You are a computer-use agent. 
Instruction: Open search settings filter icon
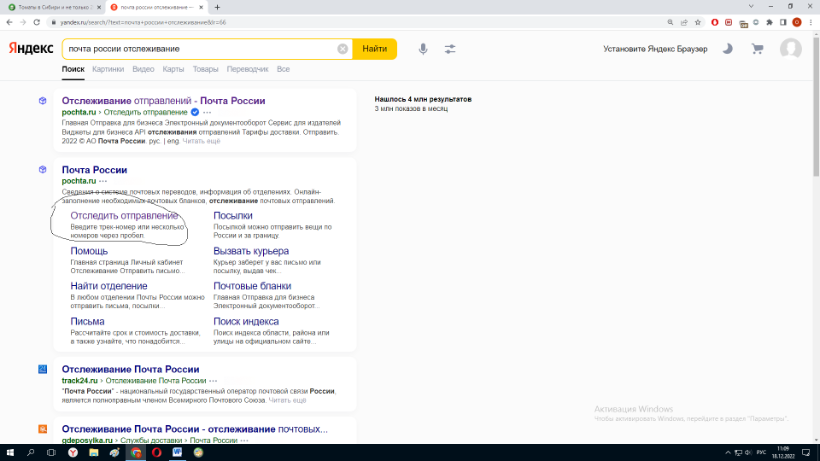[450, 48]
